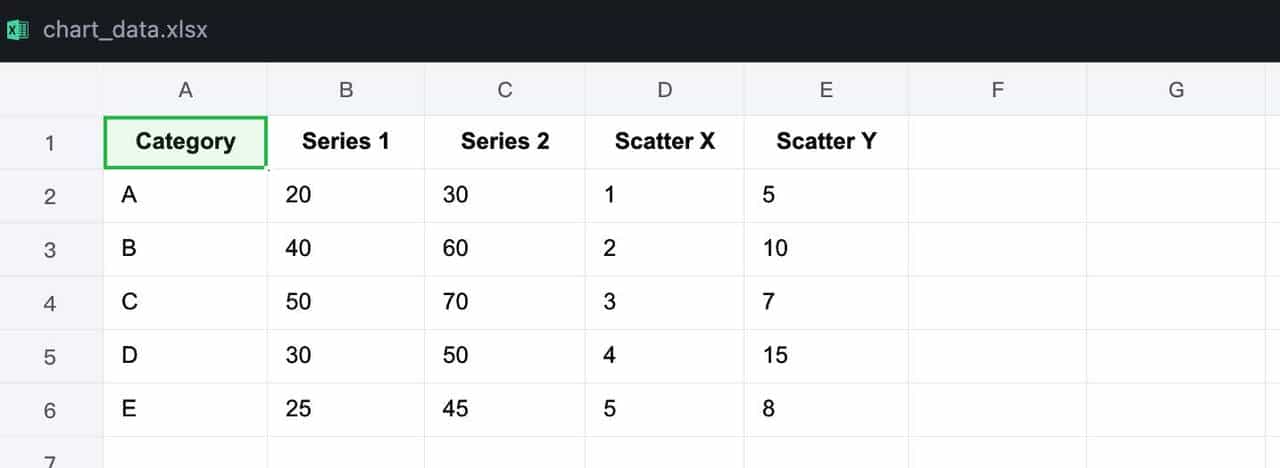The height and width of the screenshot is (468, 1280).
Task: Select column E header
Action: coord(826,90)
